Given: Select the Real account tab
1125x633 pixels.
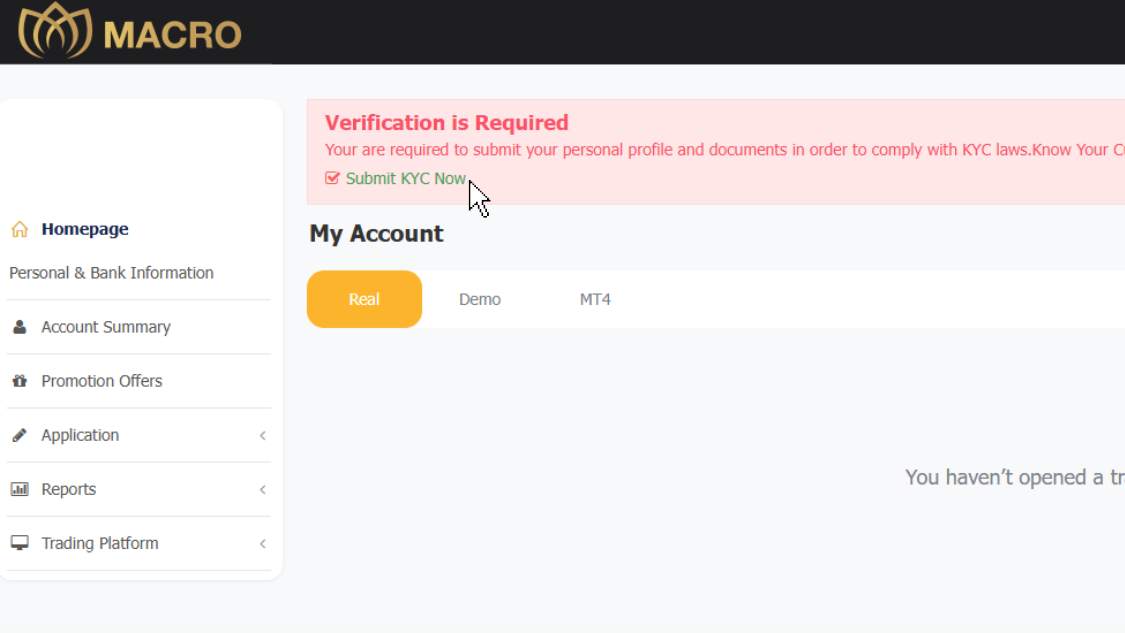Looking at the screenshot, I should point(364,298).
